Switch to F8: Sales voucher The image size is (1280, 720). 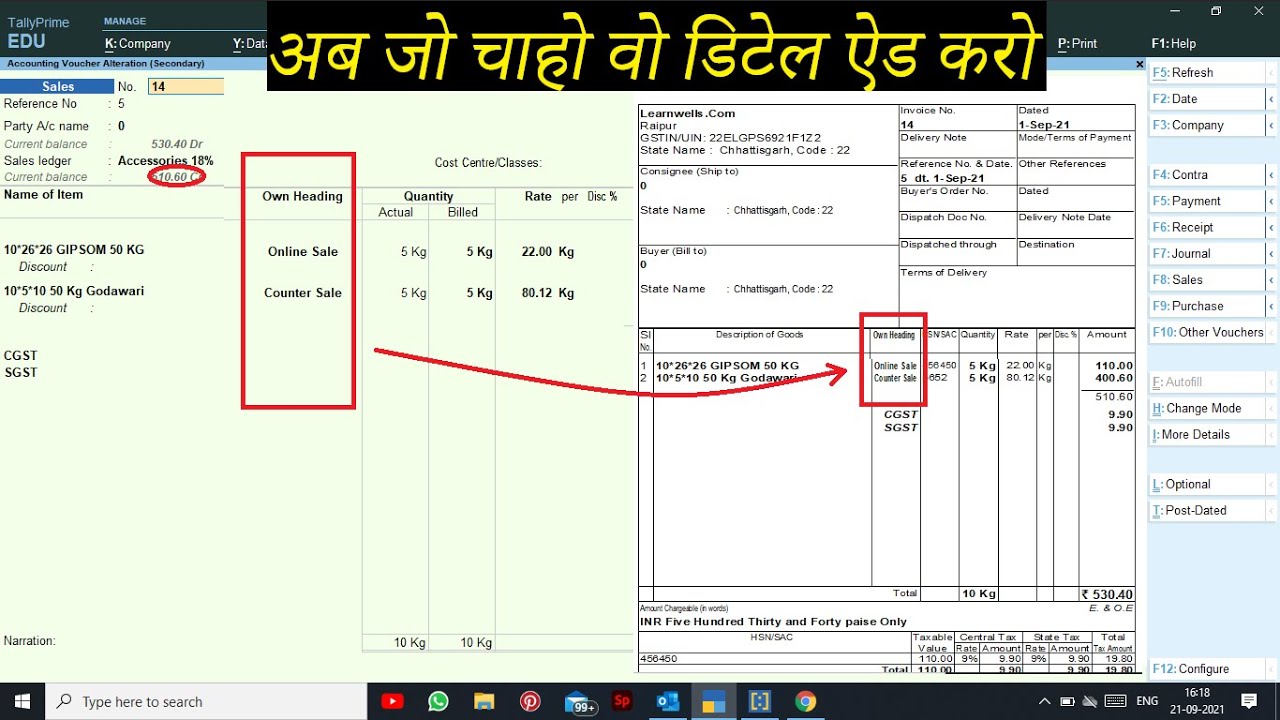click(1207, 280)
